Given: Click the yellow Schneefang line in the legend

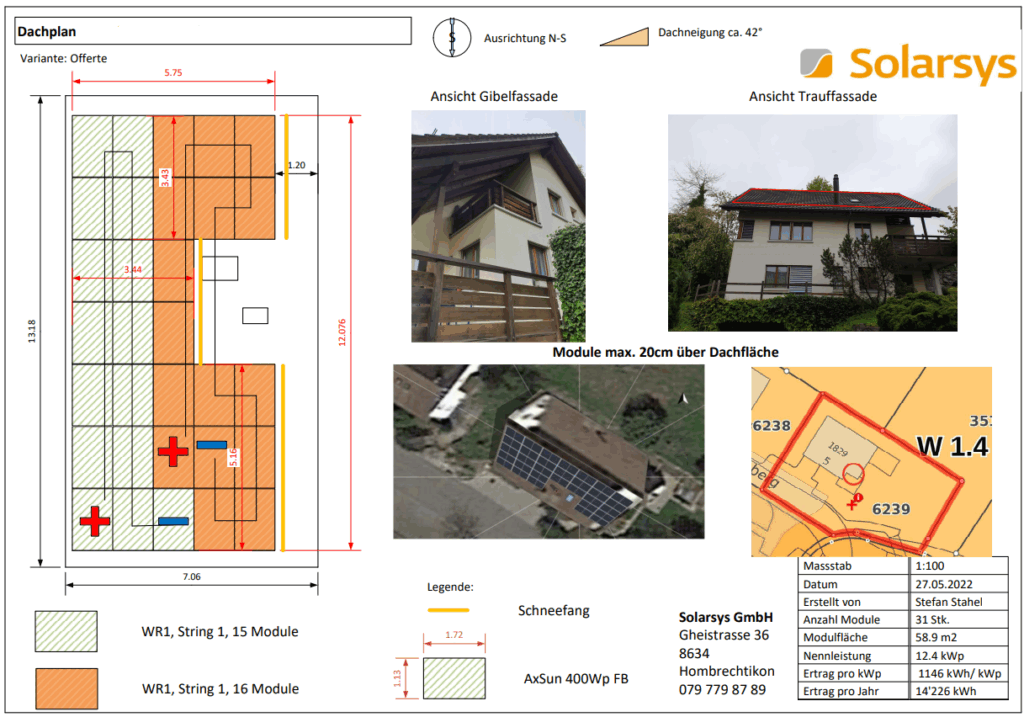Looking at the screenshot, I should point(449,611).
